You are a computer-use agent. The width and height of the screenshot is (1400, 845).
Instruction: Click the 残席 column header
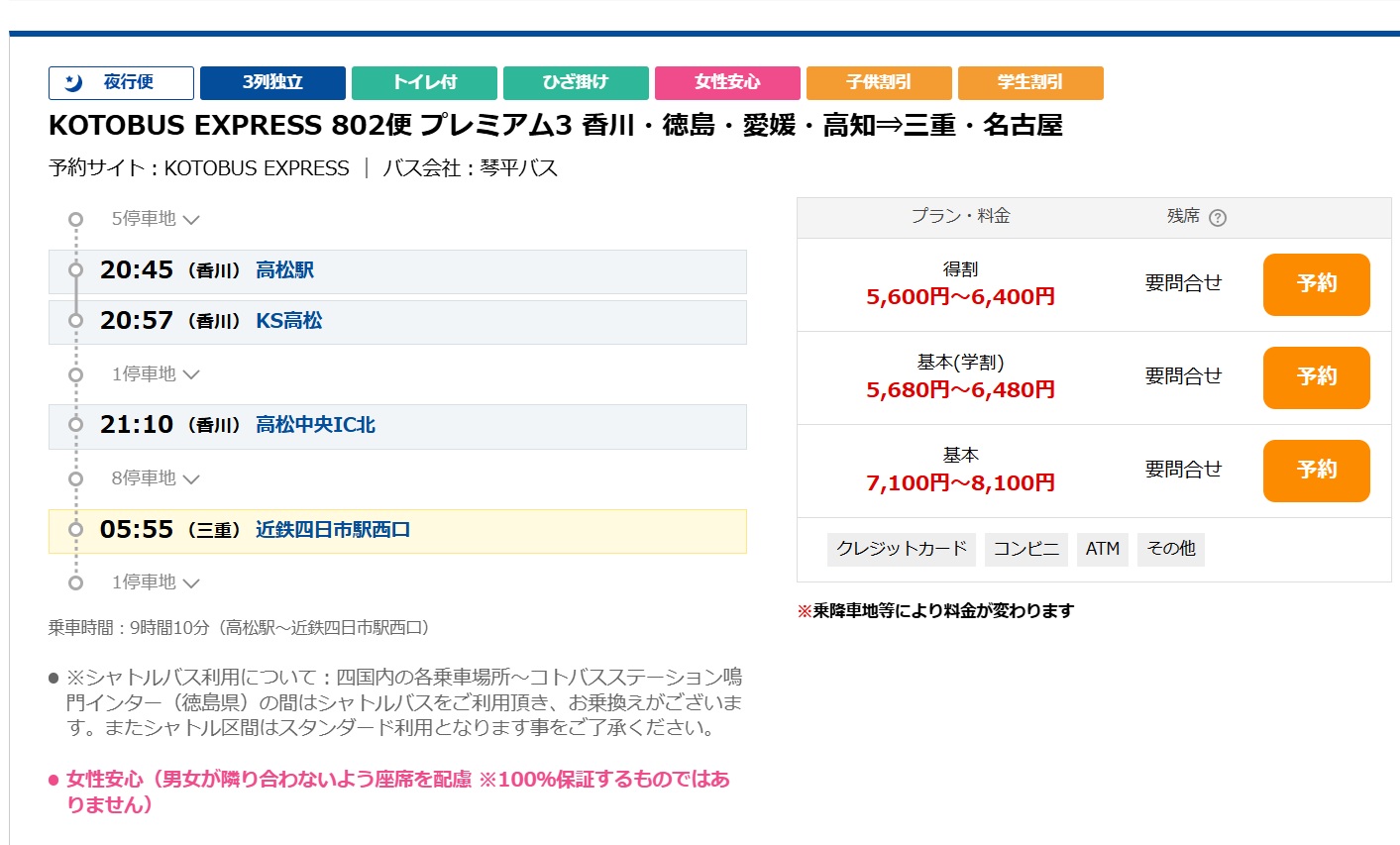pyautogui.click(x=1183, y=216)
